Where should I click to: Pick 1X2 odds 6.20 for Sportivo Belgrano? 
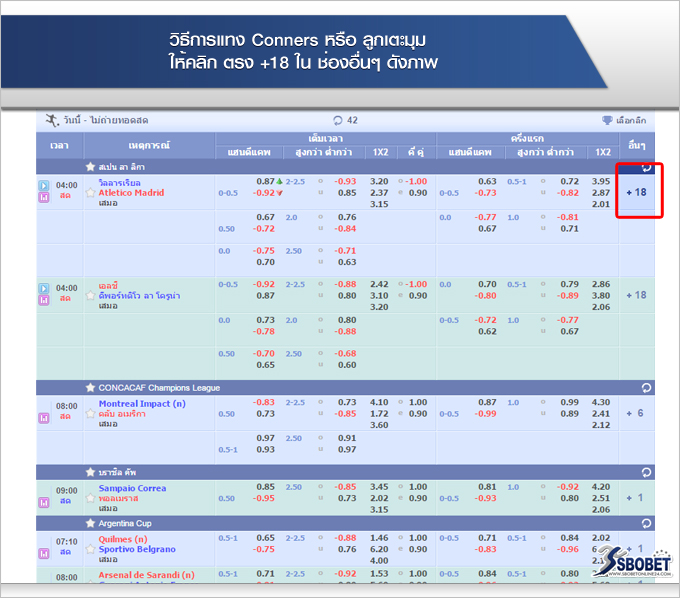(x=379, y=549)
